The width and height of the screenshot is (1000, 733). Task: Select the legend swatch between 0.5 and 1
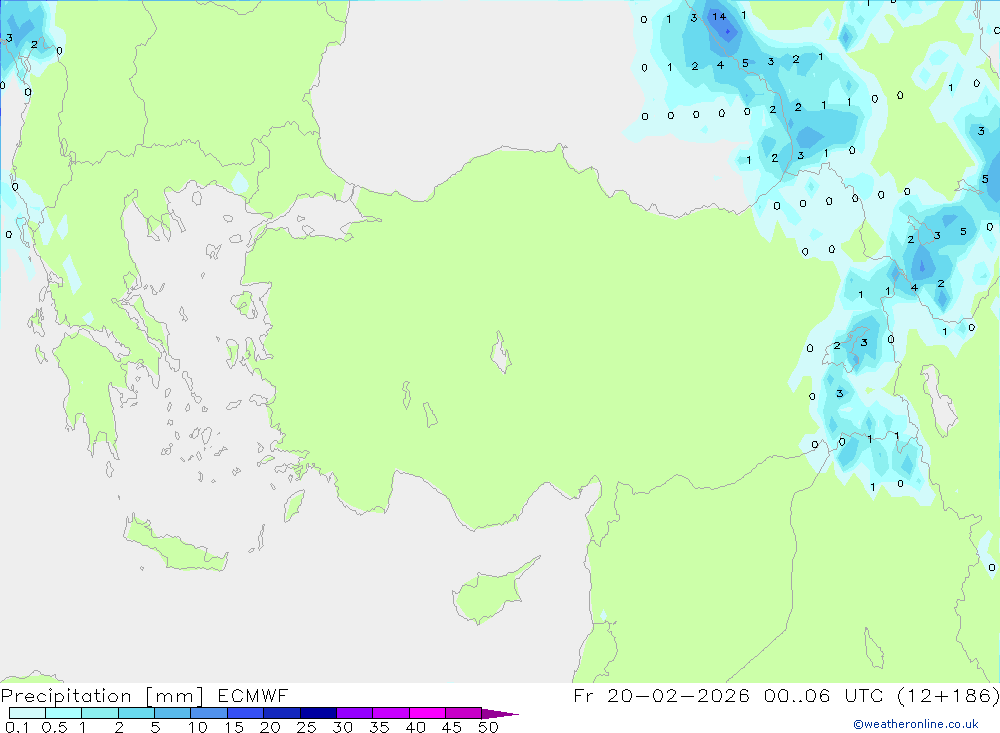point(64,713)
